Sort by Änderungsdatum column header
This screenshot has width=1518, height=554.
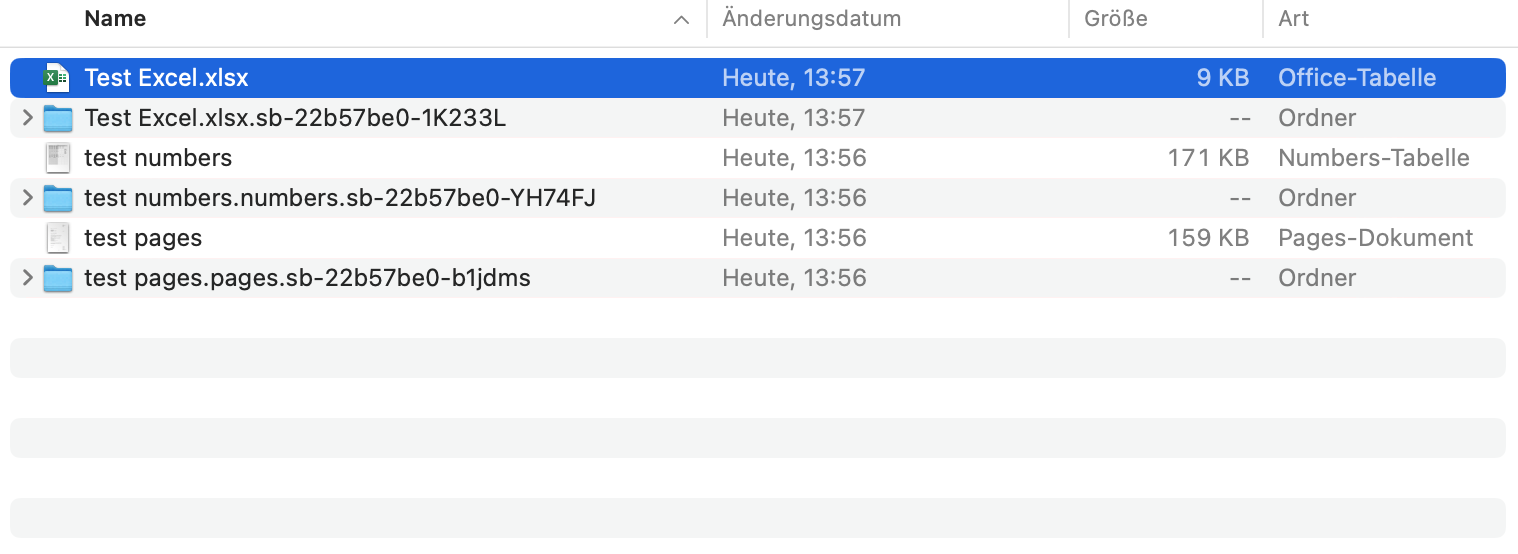point(811,19)
